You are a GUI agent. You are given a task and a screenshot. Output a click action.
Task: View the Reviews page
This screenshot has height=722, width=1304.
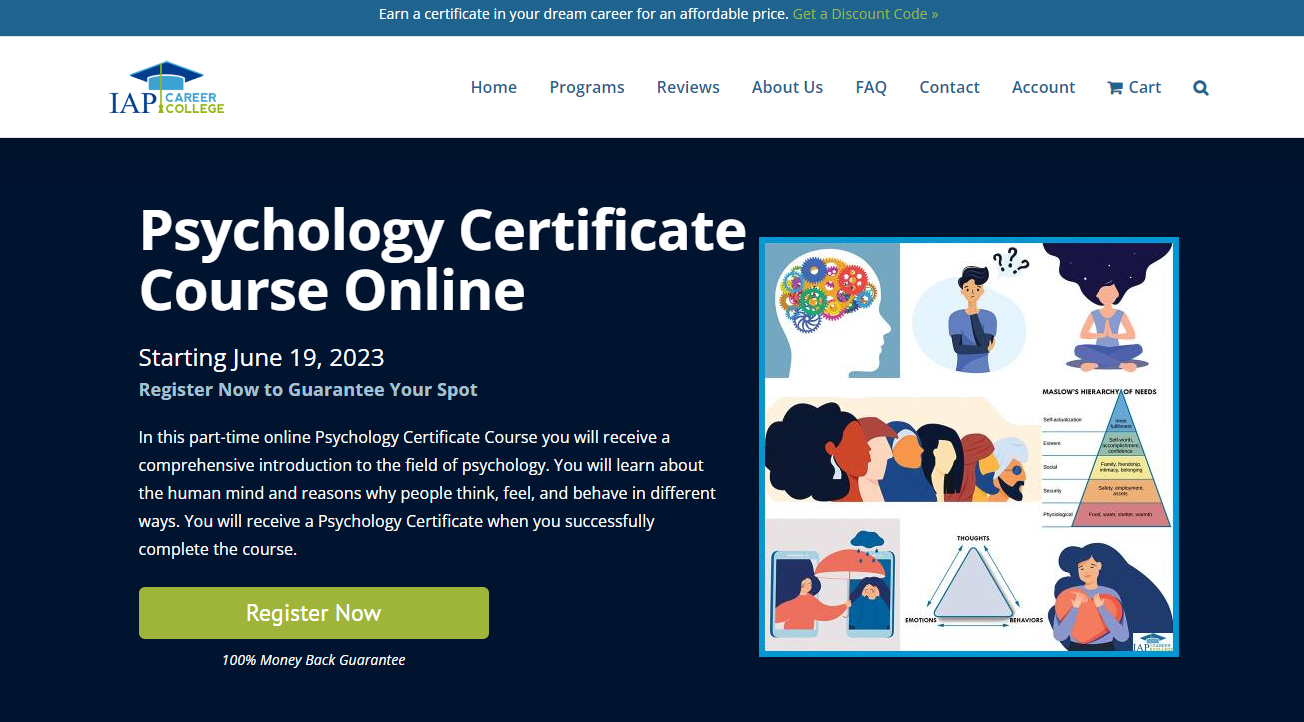pos(688,87)
